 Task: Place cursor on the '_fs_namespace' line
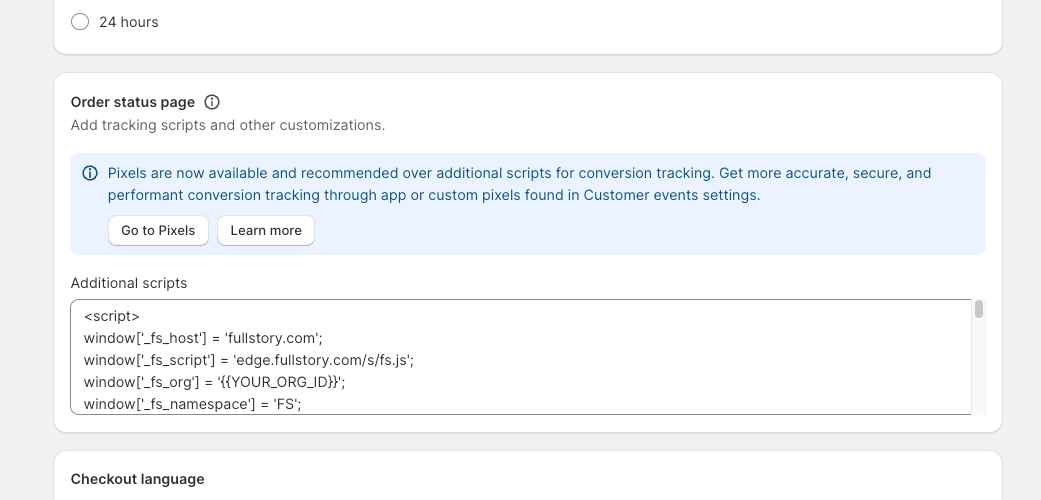click(193, 404)
